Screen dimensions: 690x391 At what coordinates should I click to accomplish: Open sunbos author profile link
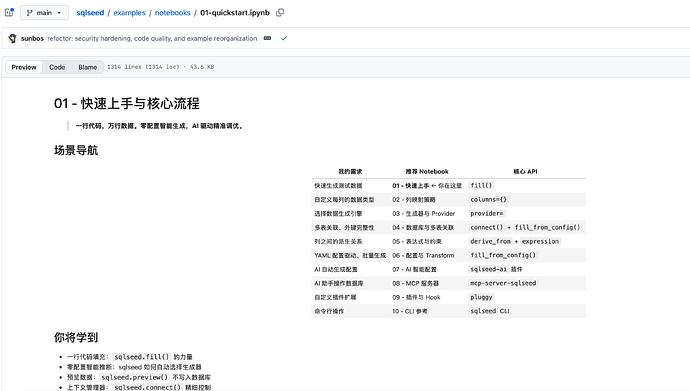(x=33, y=38)
